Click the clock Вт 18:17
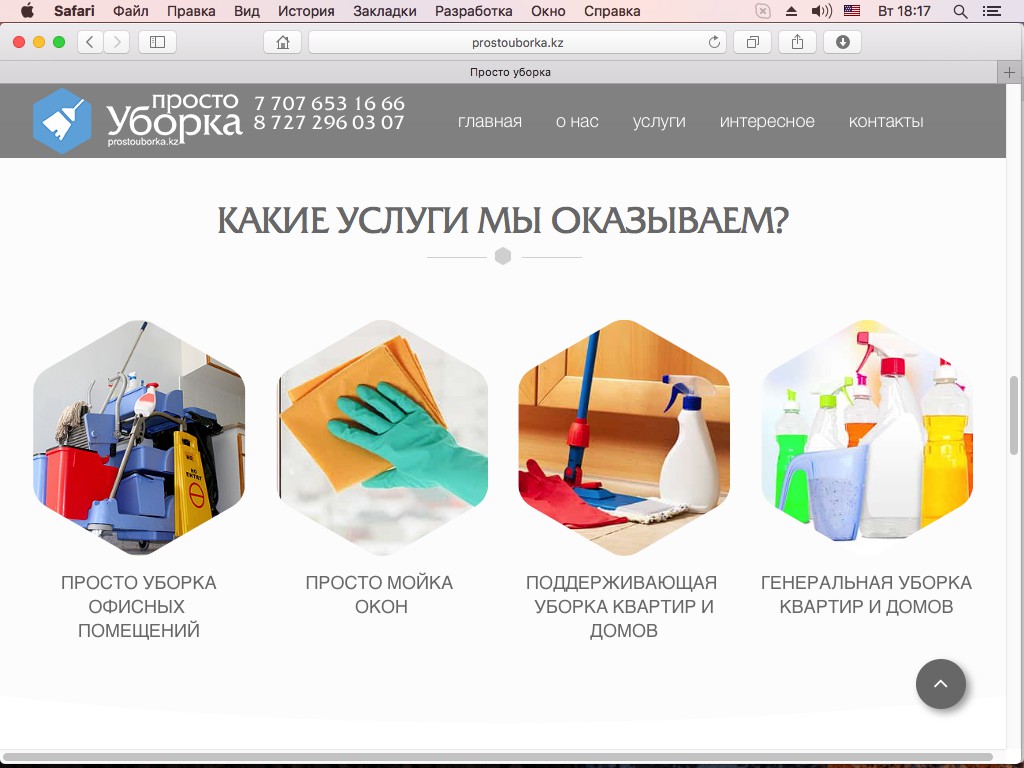This screenshot has width=1024, height=768. coord(904,10)
